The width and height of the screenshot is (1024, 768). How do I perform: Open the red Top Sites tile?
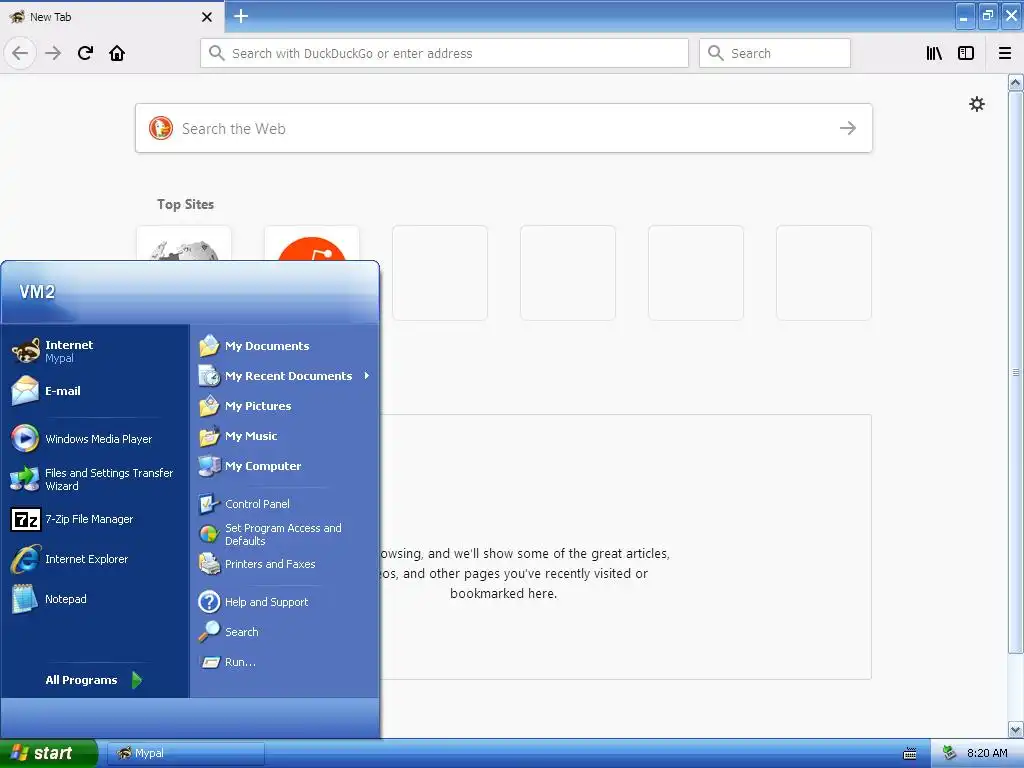pyautogui.click(x=312, y=244)
